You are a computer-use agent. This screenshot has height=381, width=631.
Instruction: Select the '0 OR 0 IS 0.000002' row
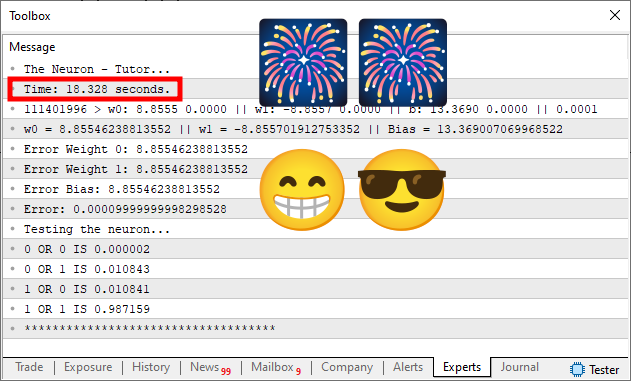pos(316,249)
